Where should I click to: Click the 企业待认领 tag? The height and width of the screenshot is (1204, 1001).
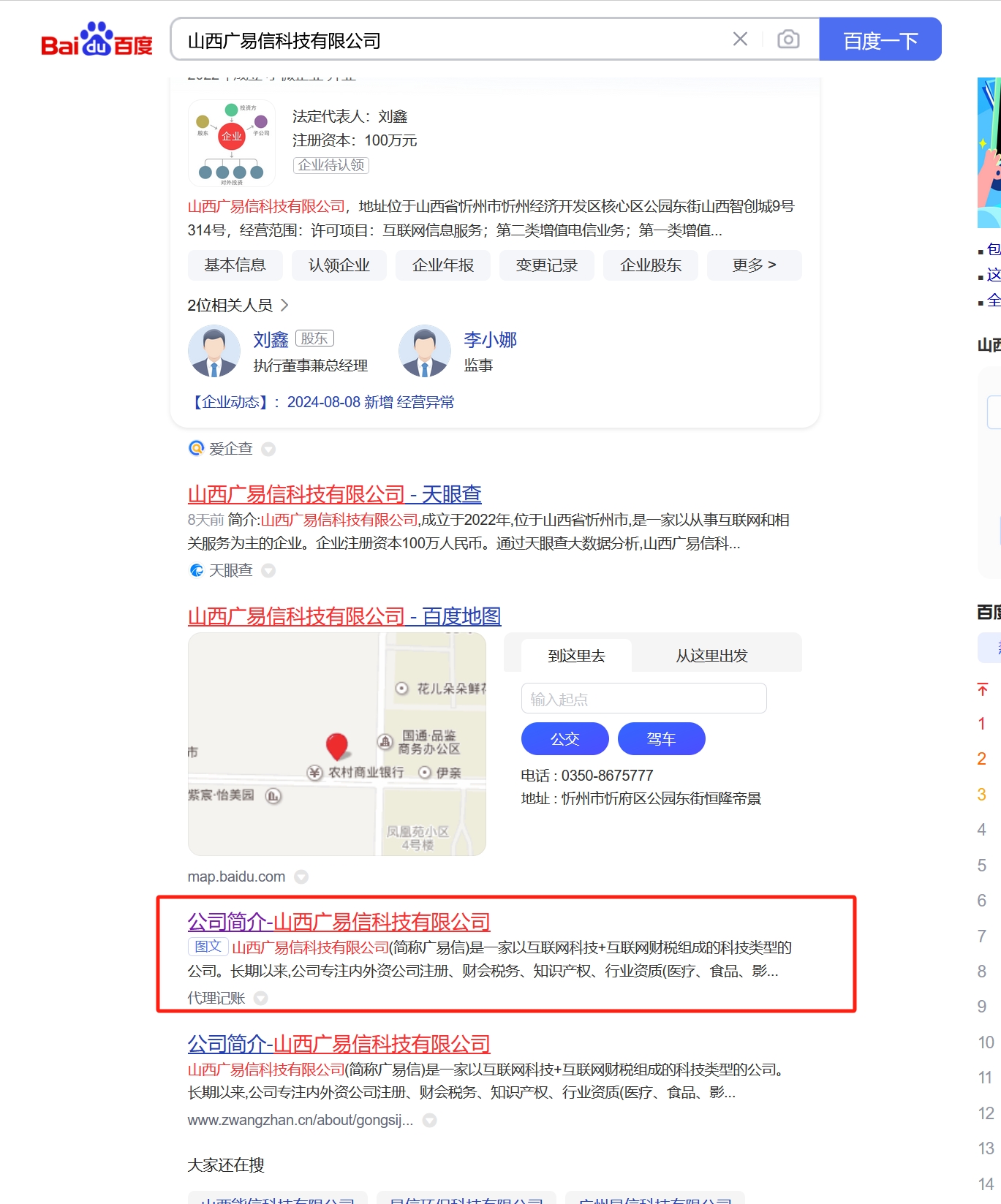coord(331,165)
